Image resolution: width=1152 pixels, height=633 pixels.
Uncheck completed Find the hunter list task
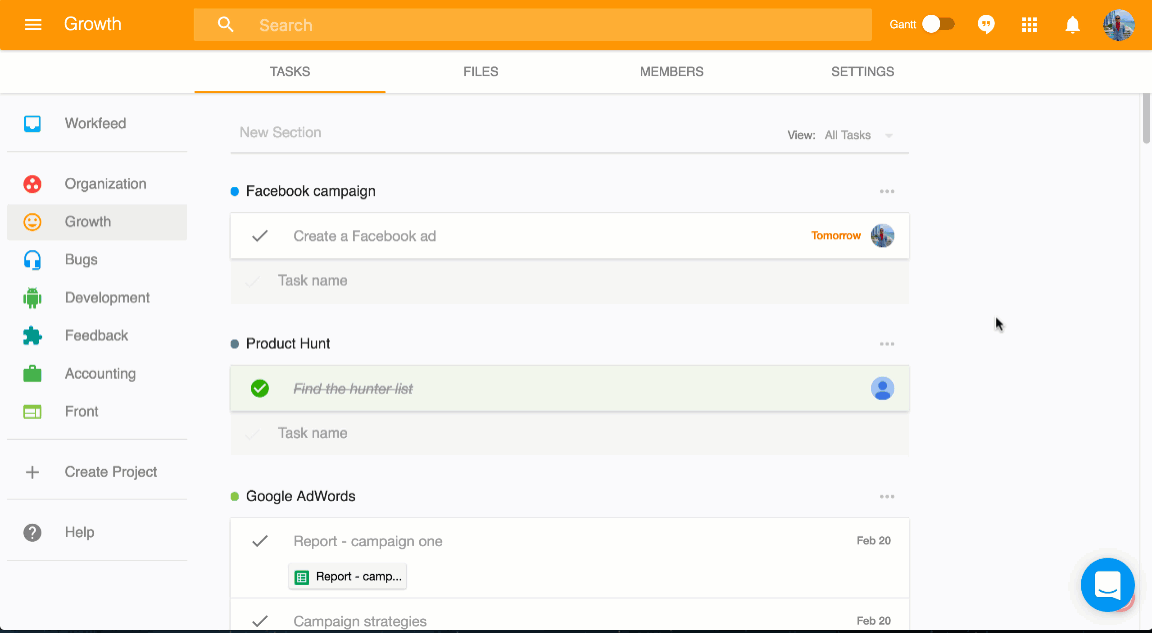pyautogui.click(x=259, y=388)
